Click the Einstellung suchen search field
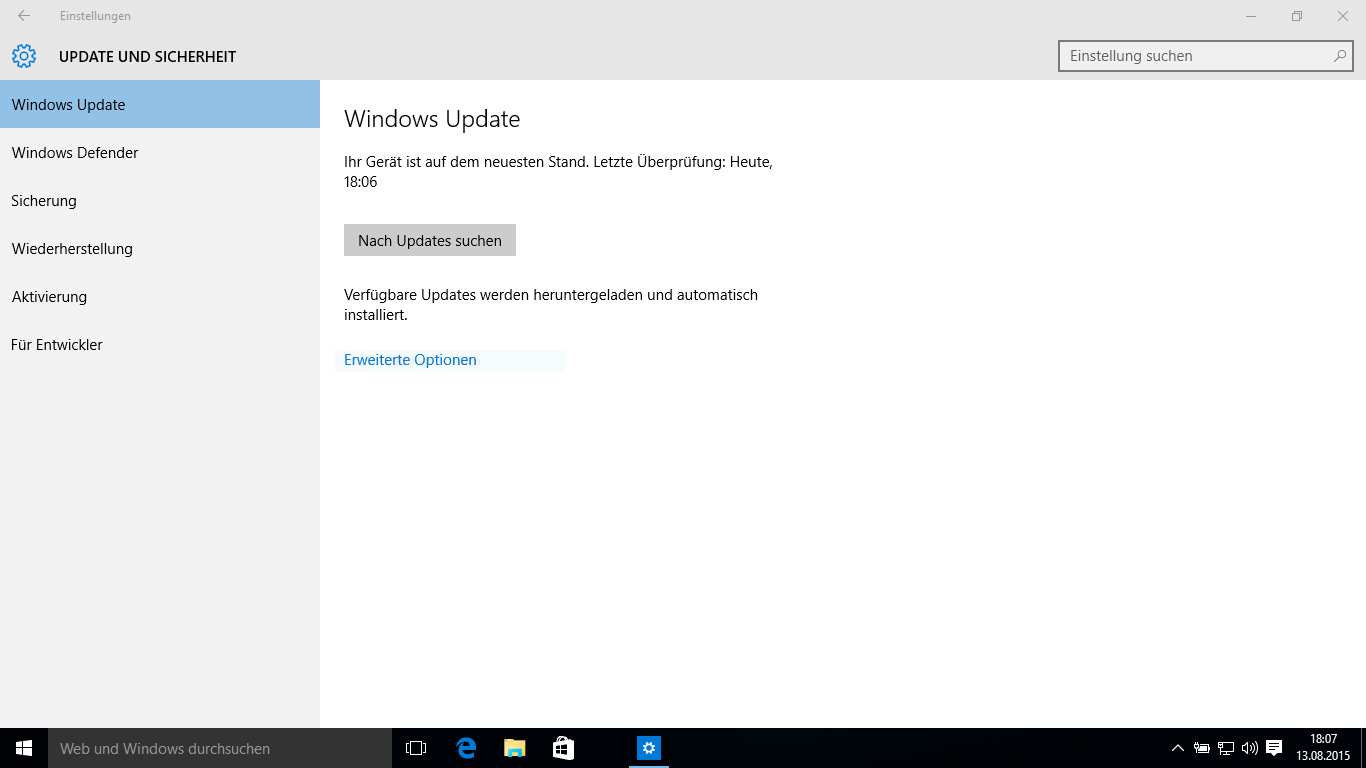 click(1195, 56)
